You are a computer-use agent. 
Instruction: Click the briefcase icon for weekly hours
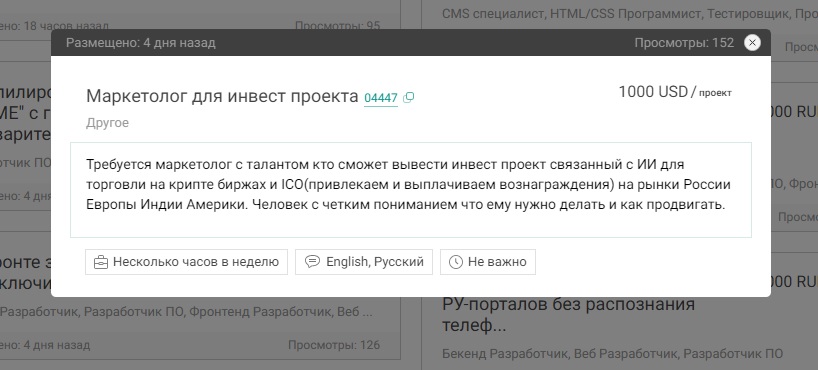coord(100,262)
